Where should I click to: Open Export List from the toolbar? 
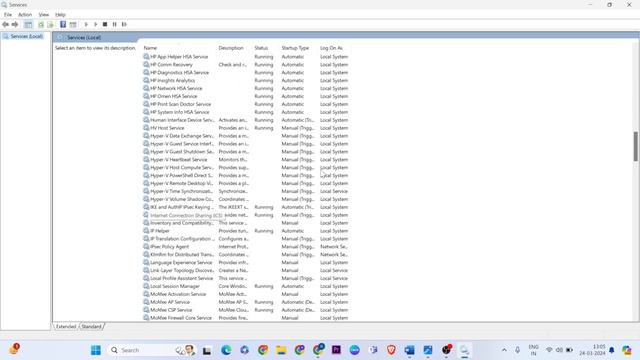[x=50, y=24]
